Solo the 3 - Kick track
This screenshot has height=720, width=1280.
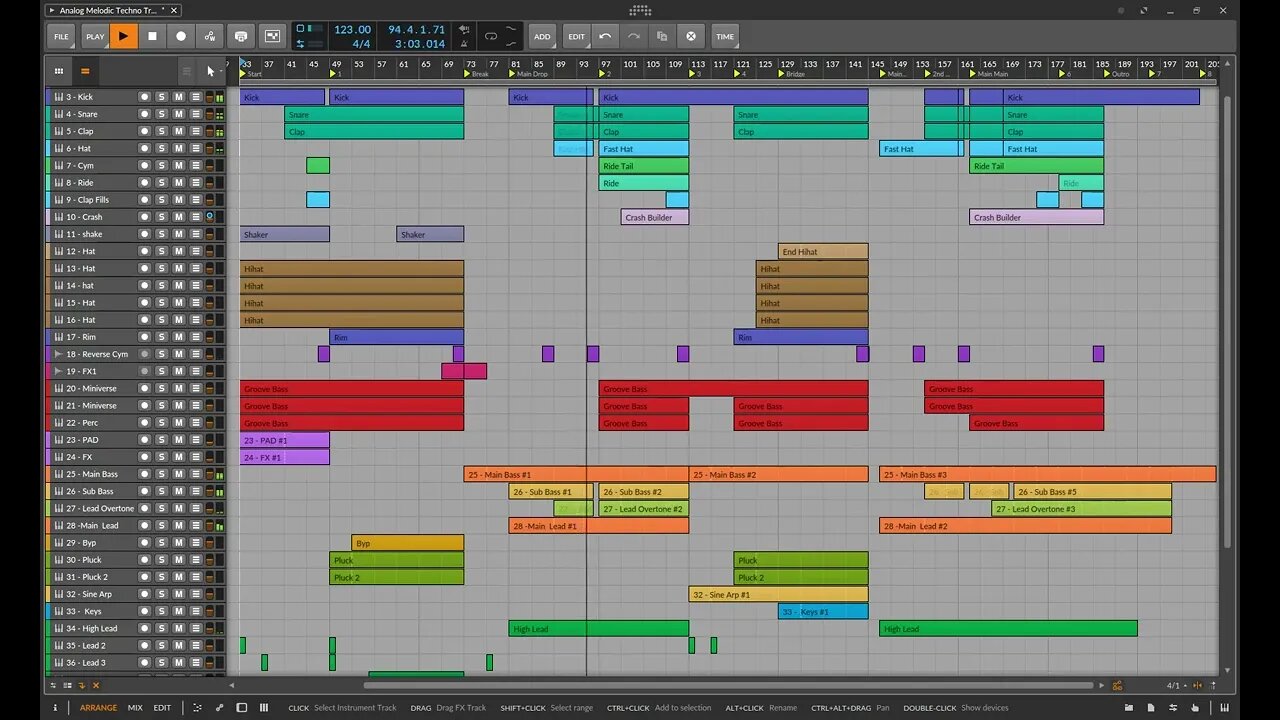[x=162, y=97]
